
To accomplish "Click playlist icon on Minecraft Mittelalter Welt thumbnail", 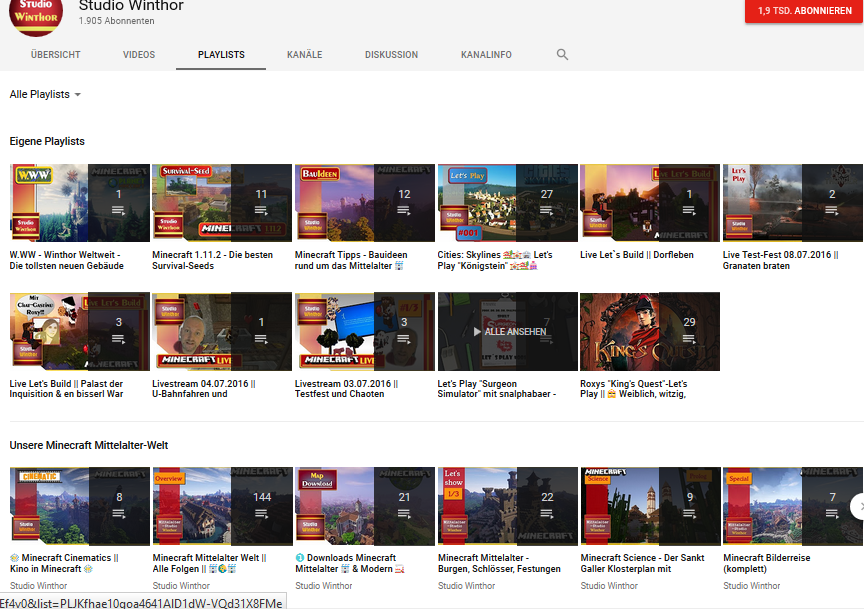I will coord(261,513).
